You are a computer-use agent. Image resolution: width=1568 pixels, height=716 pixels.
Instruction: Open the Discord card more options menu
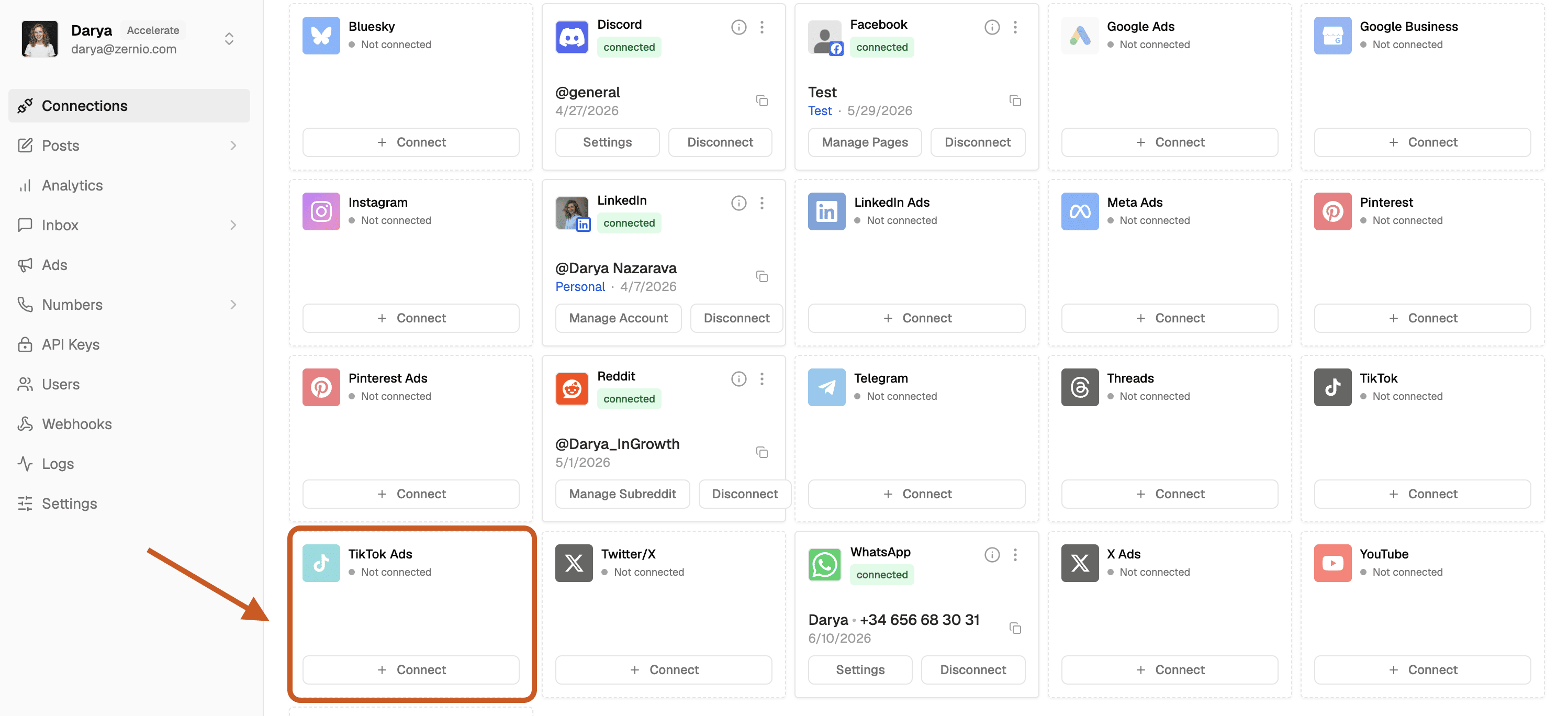761,27
